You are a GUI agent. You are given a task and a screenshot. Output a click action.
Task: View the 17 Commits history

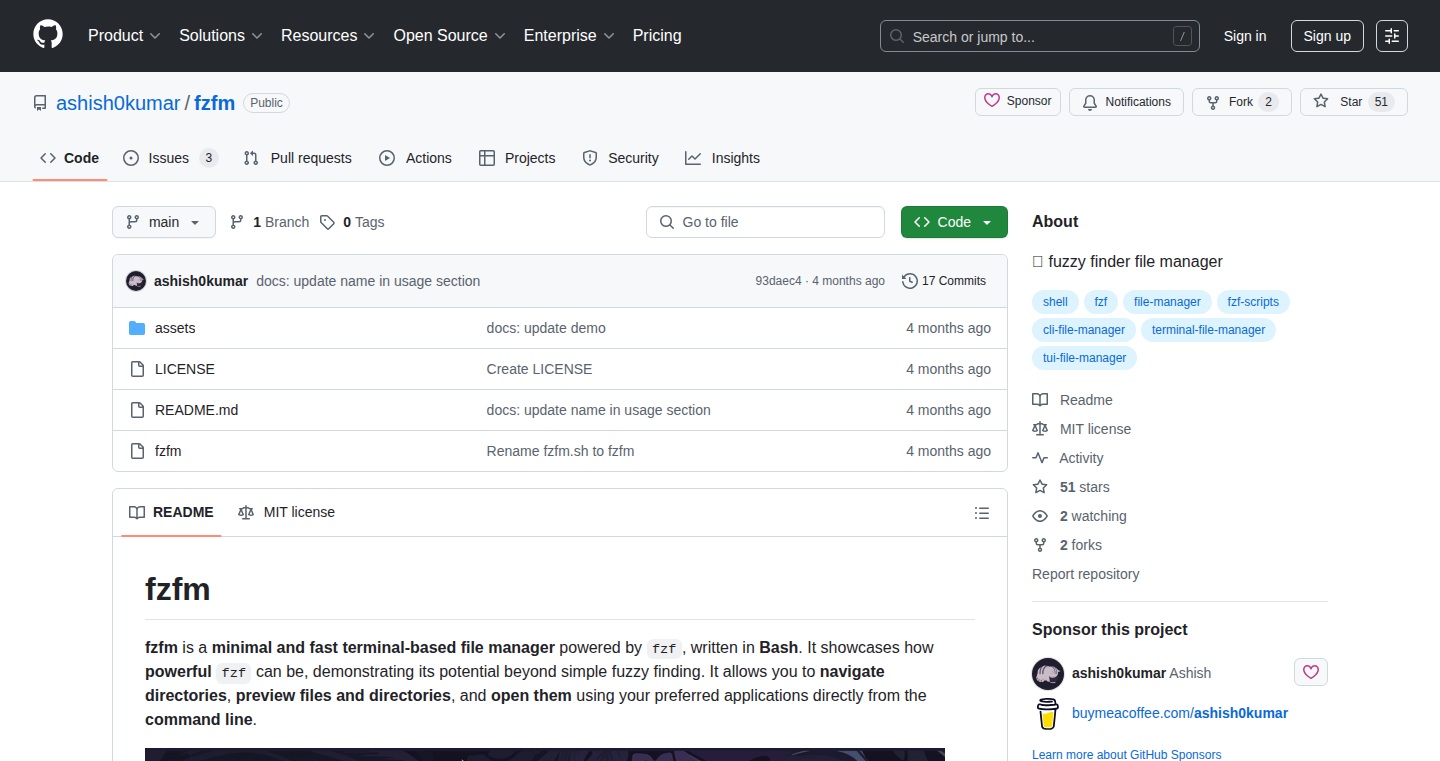[x=944, y=281]
